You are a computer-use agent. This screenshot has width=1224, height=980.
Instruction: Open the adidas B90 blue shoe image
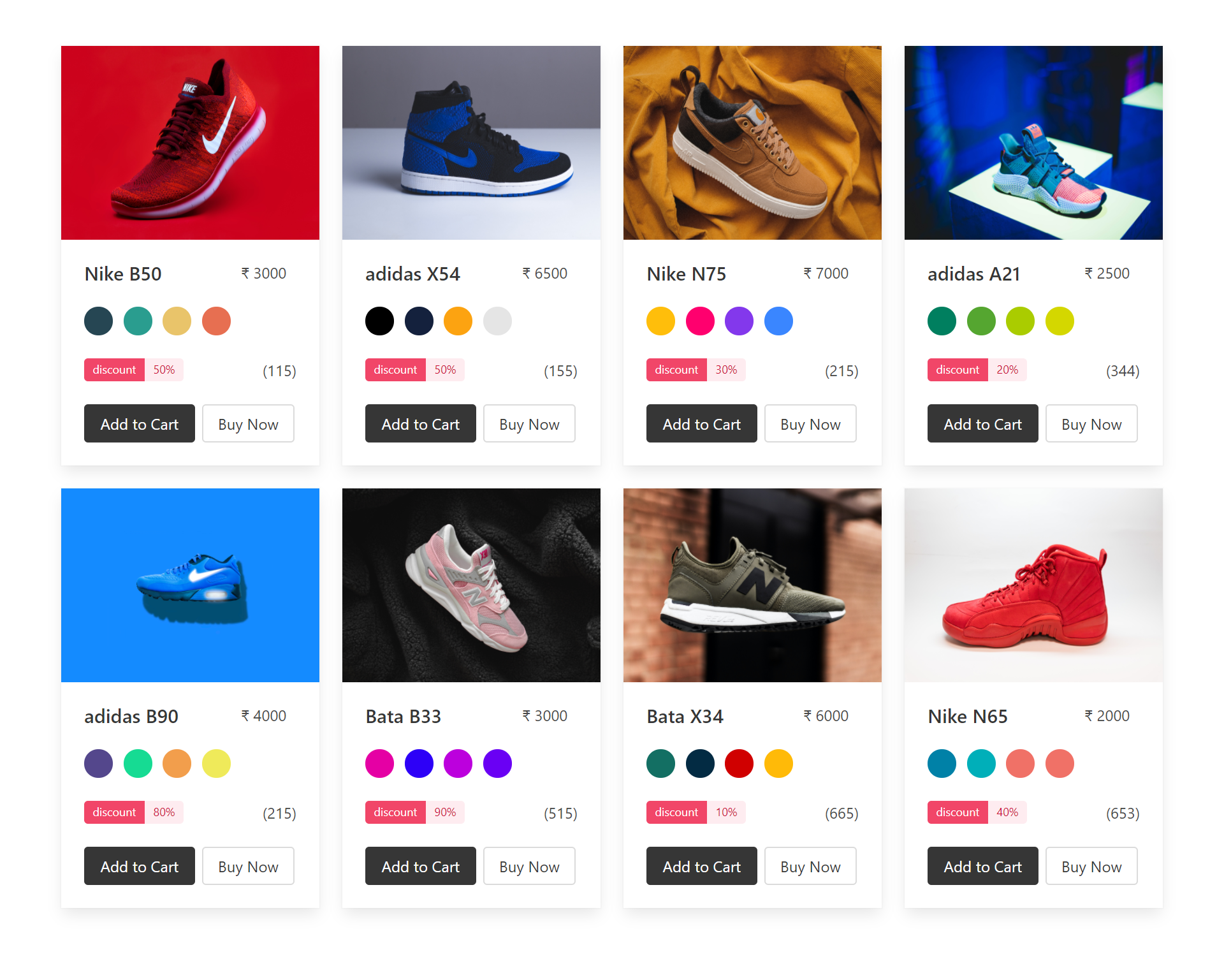click(190, 585)
